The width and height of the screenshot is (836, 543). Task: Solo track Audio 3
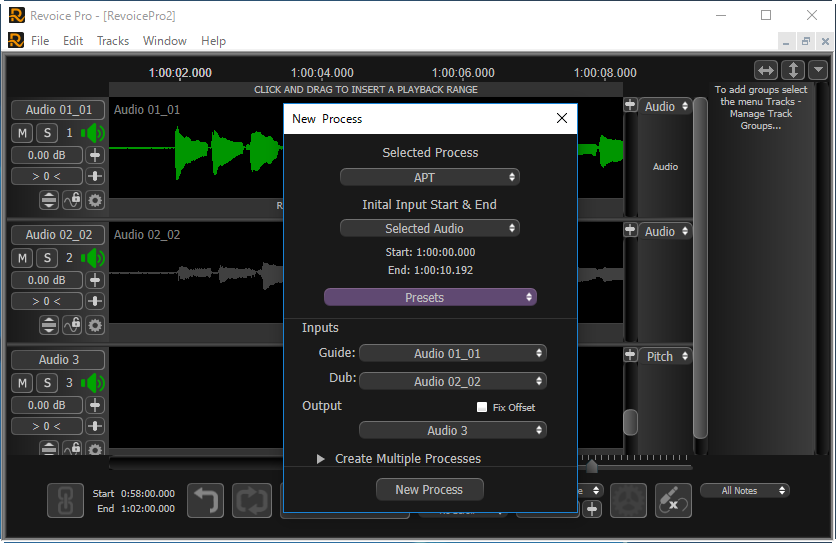point(47,383)
